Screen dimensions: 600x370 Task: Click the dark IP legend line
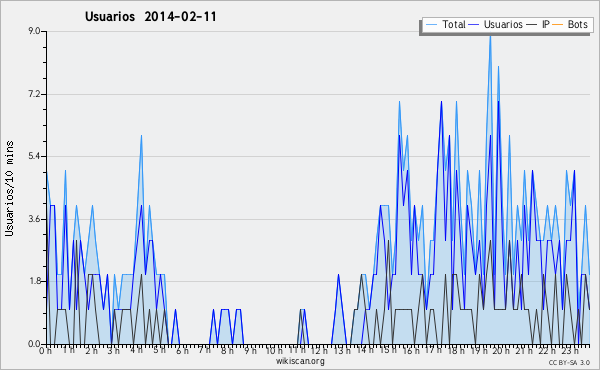pos(532,25)
